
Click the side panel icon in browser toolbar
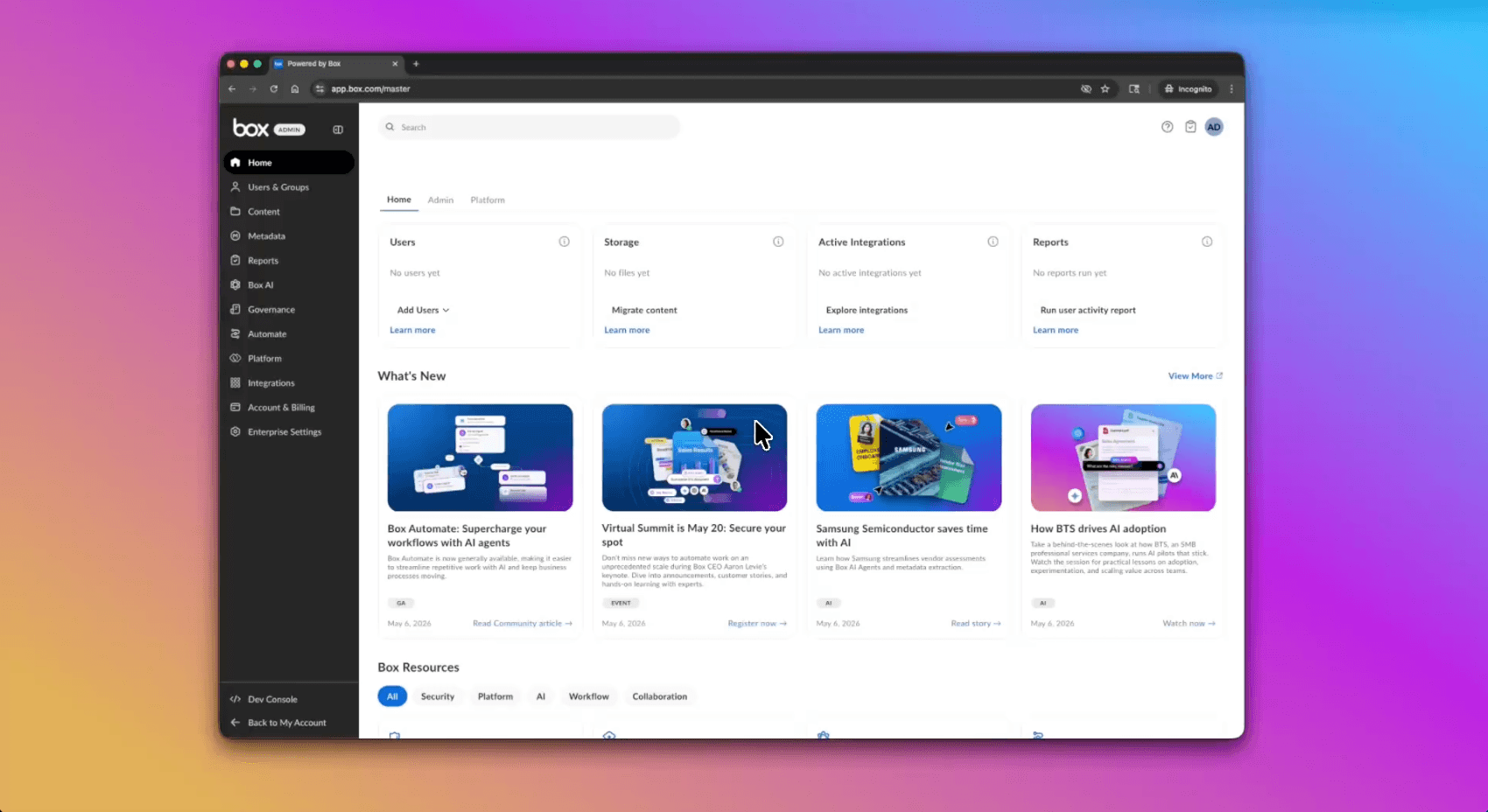[x=1134, y=88]
